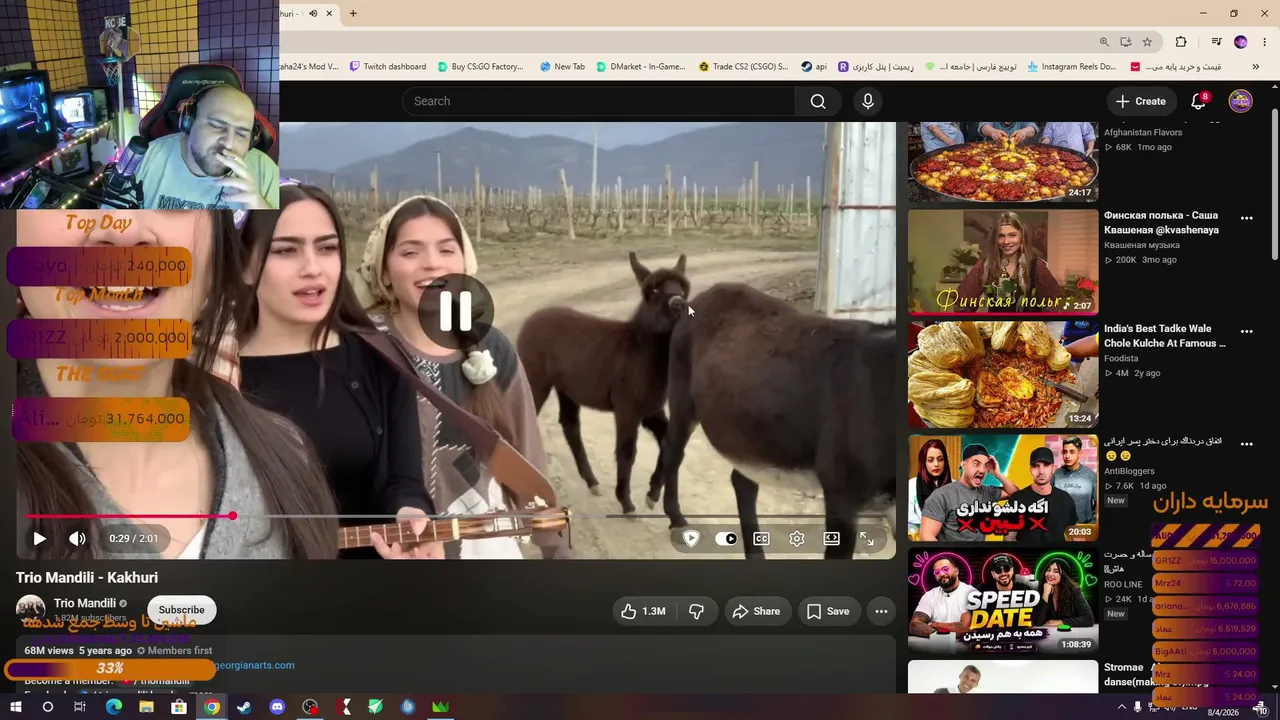The image size is (1280, 720).
Task: Open the Instagram Reels Do... bookmark
Action: point(1070,67)
